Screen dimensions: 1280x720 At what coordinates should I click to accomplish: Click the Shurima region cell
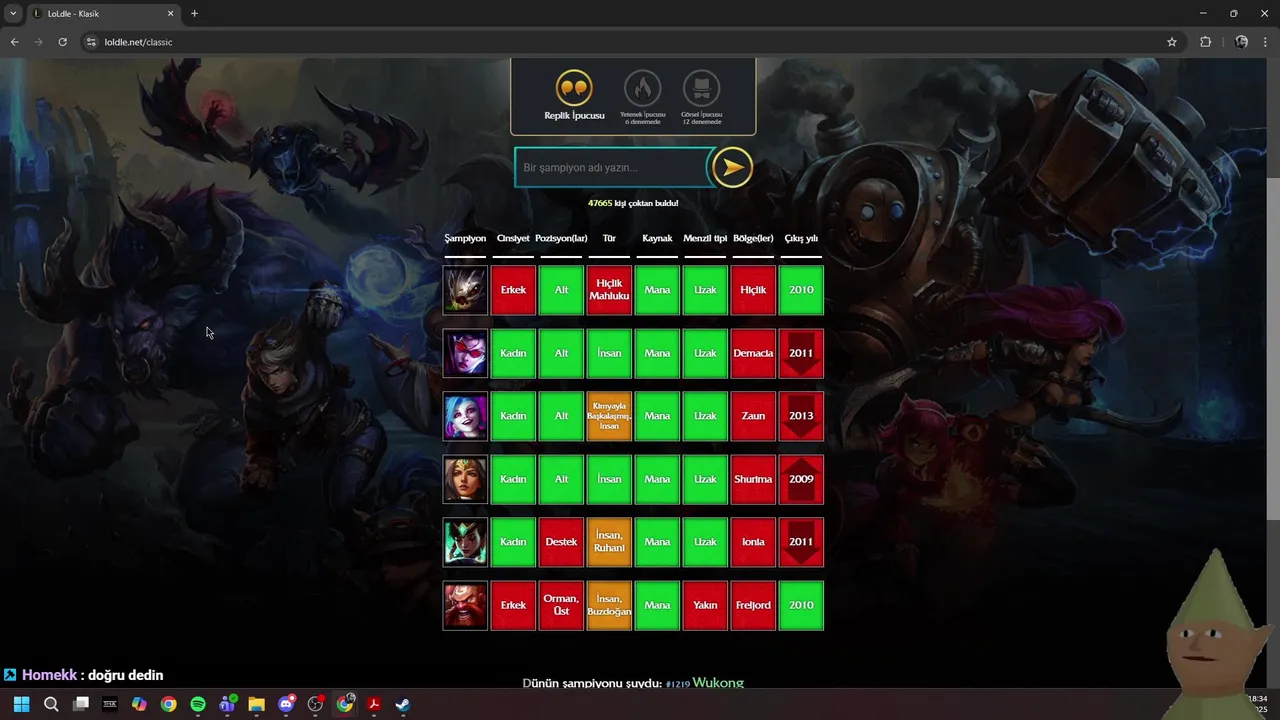[x=753, y=479]
